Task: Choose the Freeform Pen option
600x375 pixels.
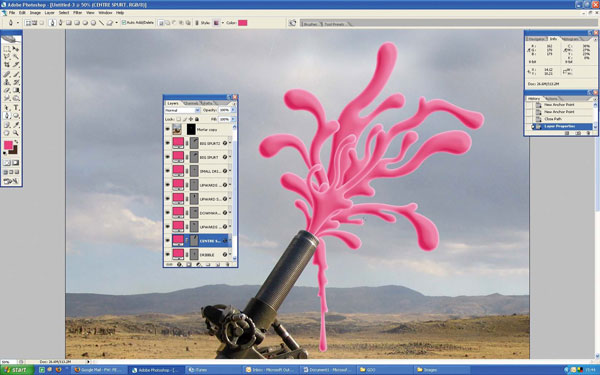Action: pyautogui.click(x=60, y=23)
